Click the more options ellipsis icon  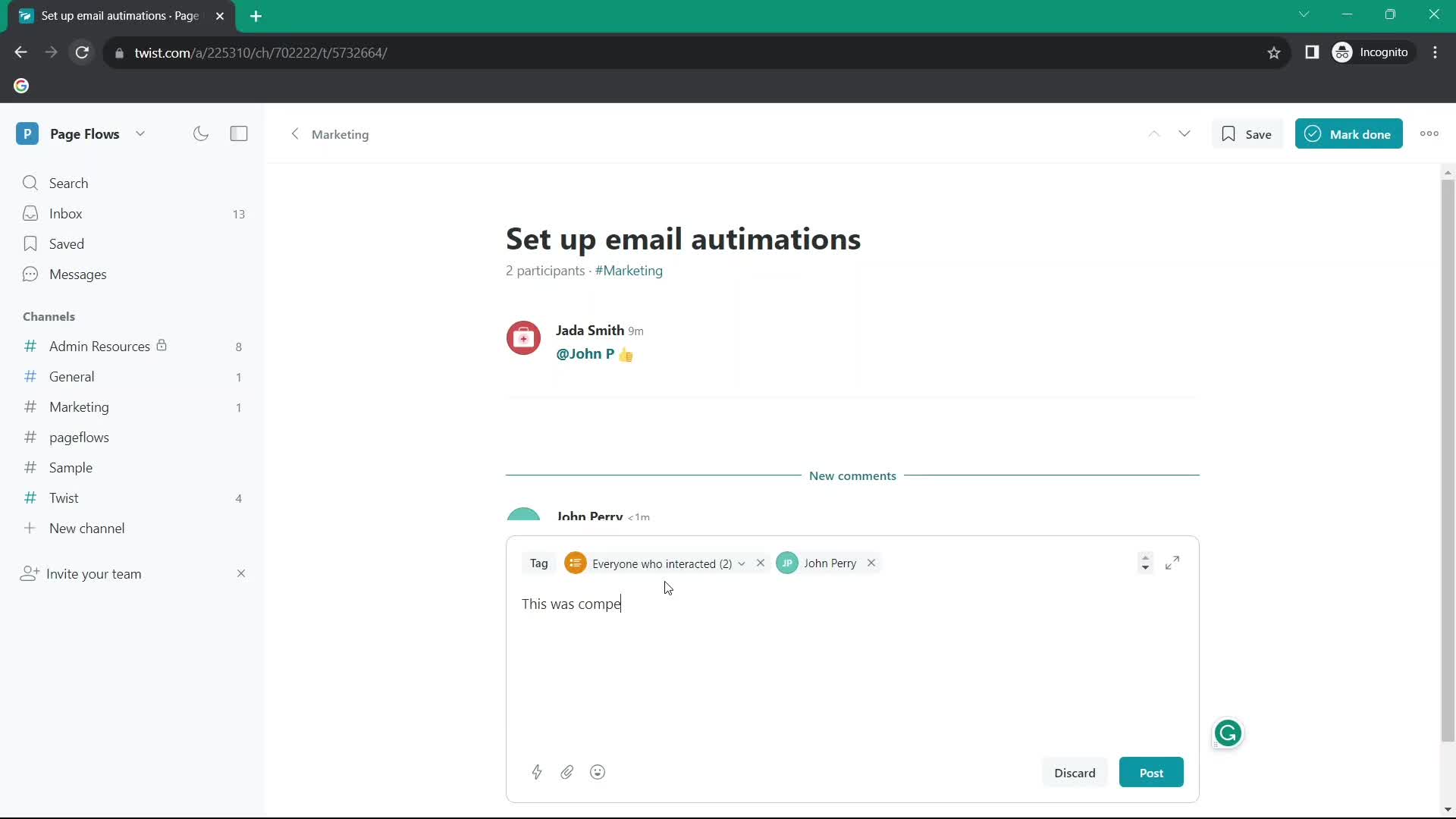click(x=1430, y=134)
